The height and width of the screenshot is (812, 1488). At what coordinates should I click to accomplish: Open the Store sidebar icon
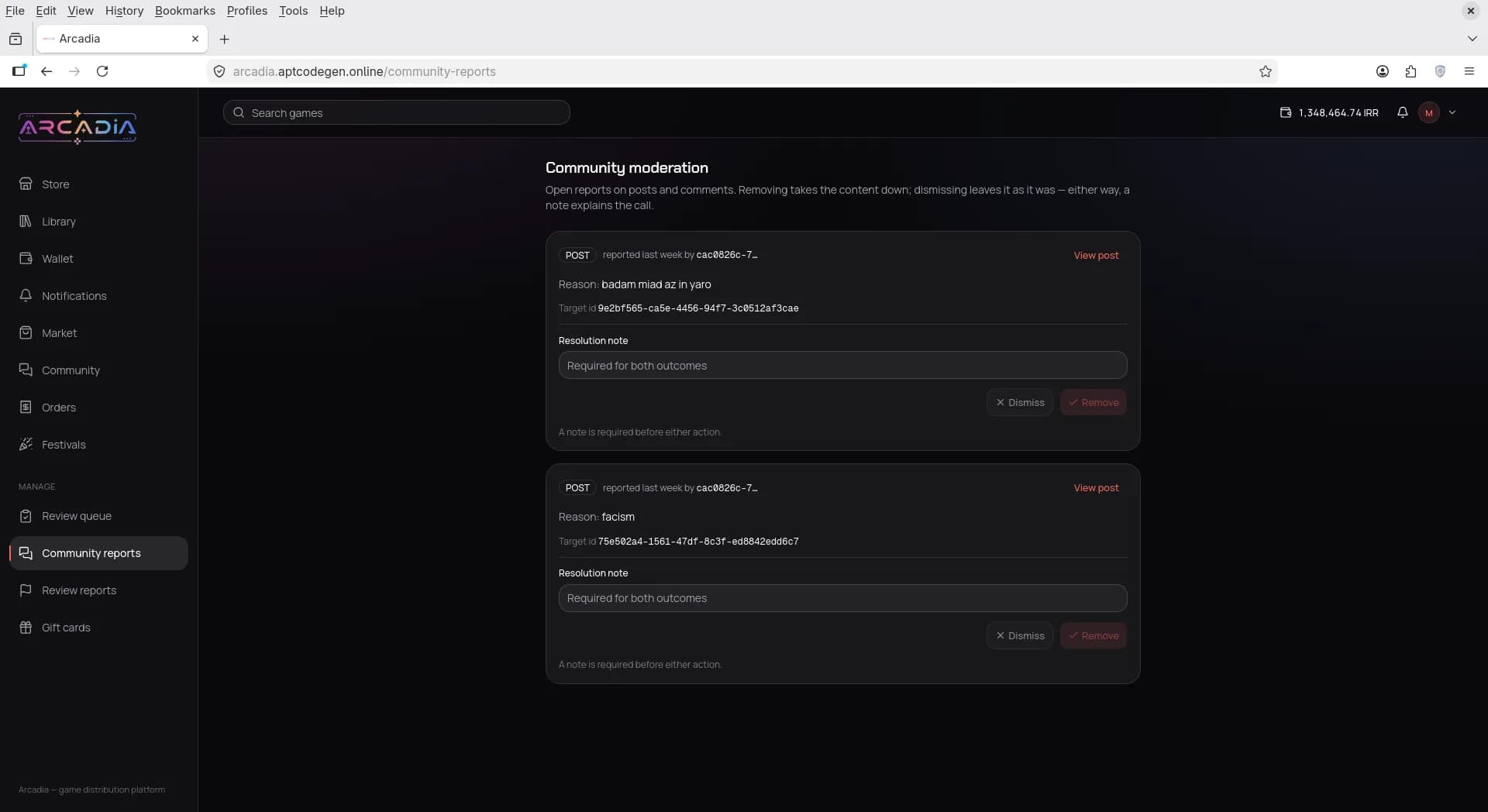(26, 184)
